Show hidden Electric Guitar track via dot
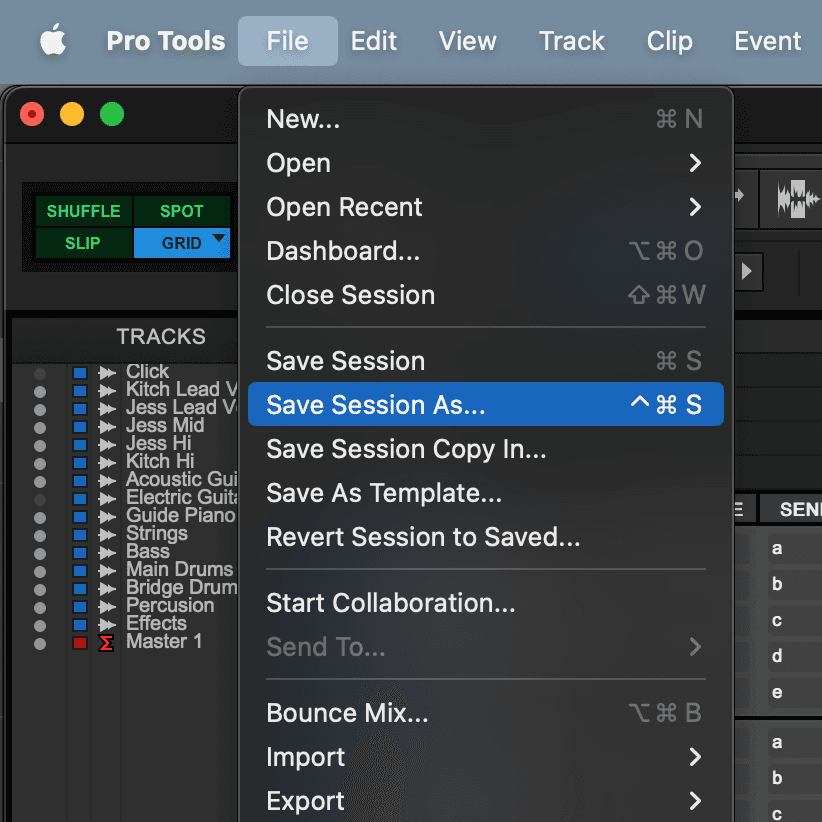822x822 pixels. coord(40,500)
